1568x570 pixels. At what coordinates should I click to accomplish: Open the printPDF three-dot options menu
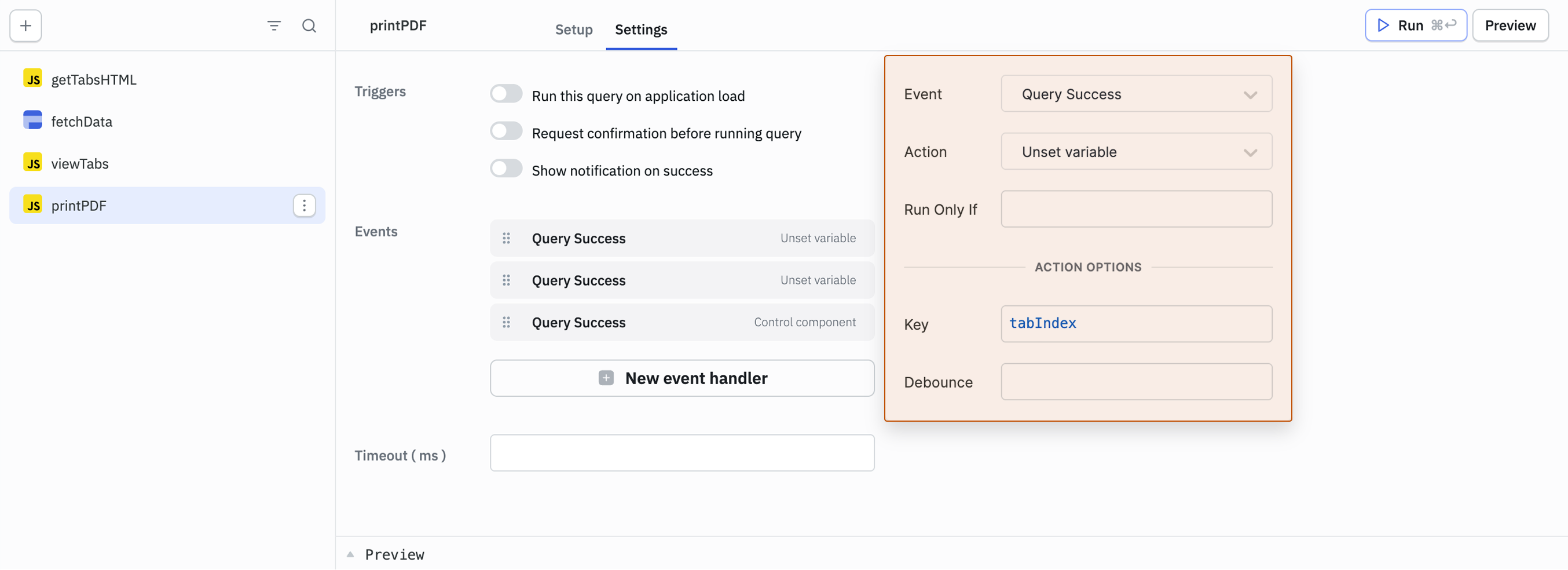pyautogui.click(x=304, y=206)
